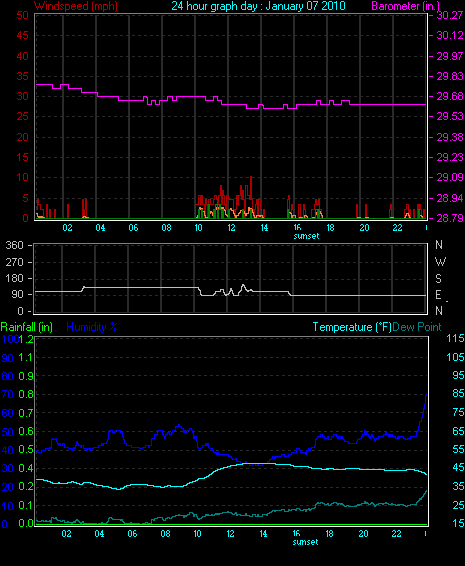465x566 pixels.
Task: Click the 360 wind direction axis label
Action: [x=15, y=245]
